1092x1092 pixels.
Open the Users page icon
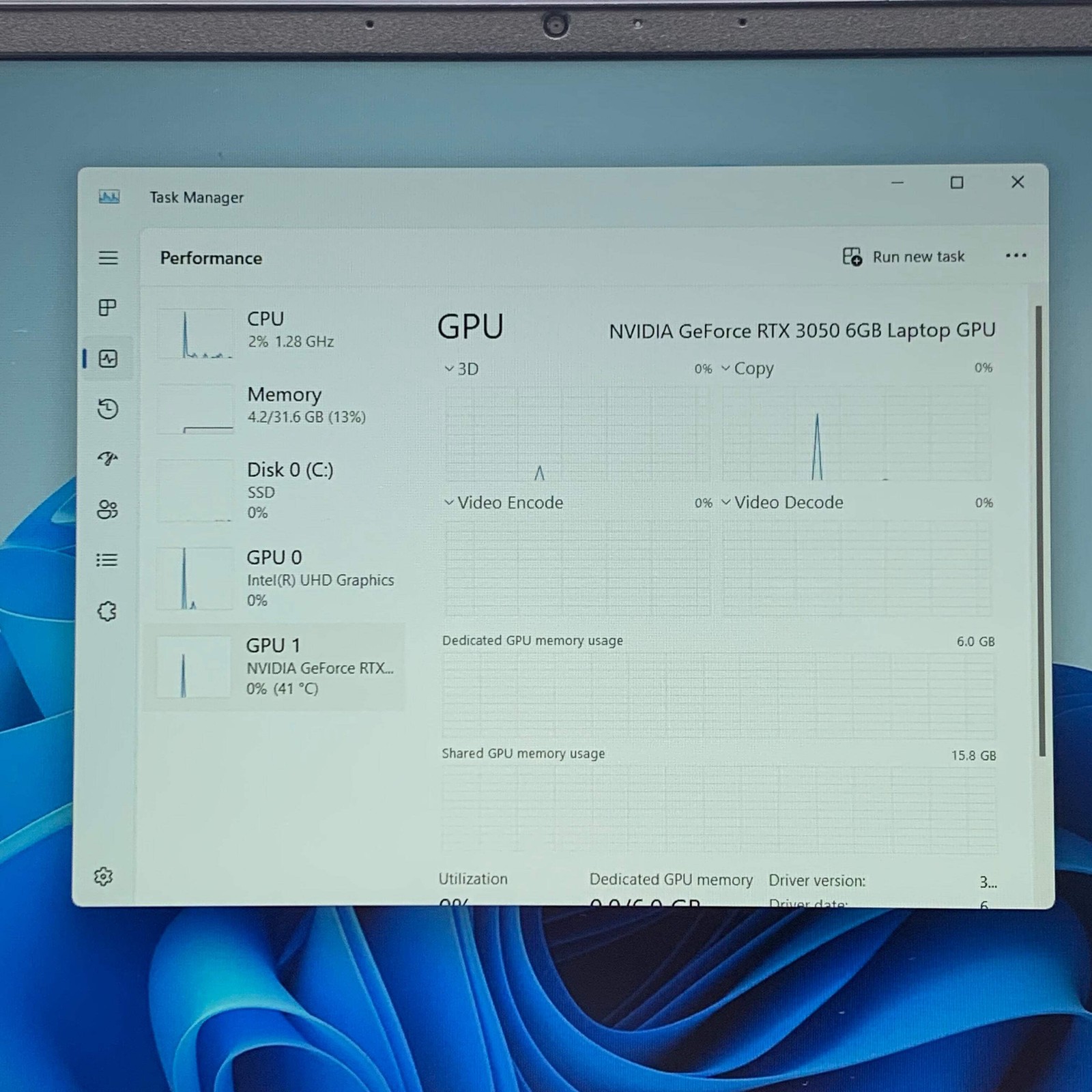point(108,509)
